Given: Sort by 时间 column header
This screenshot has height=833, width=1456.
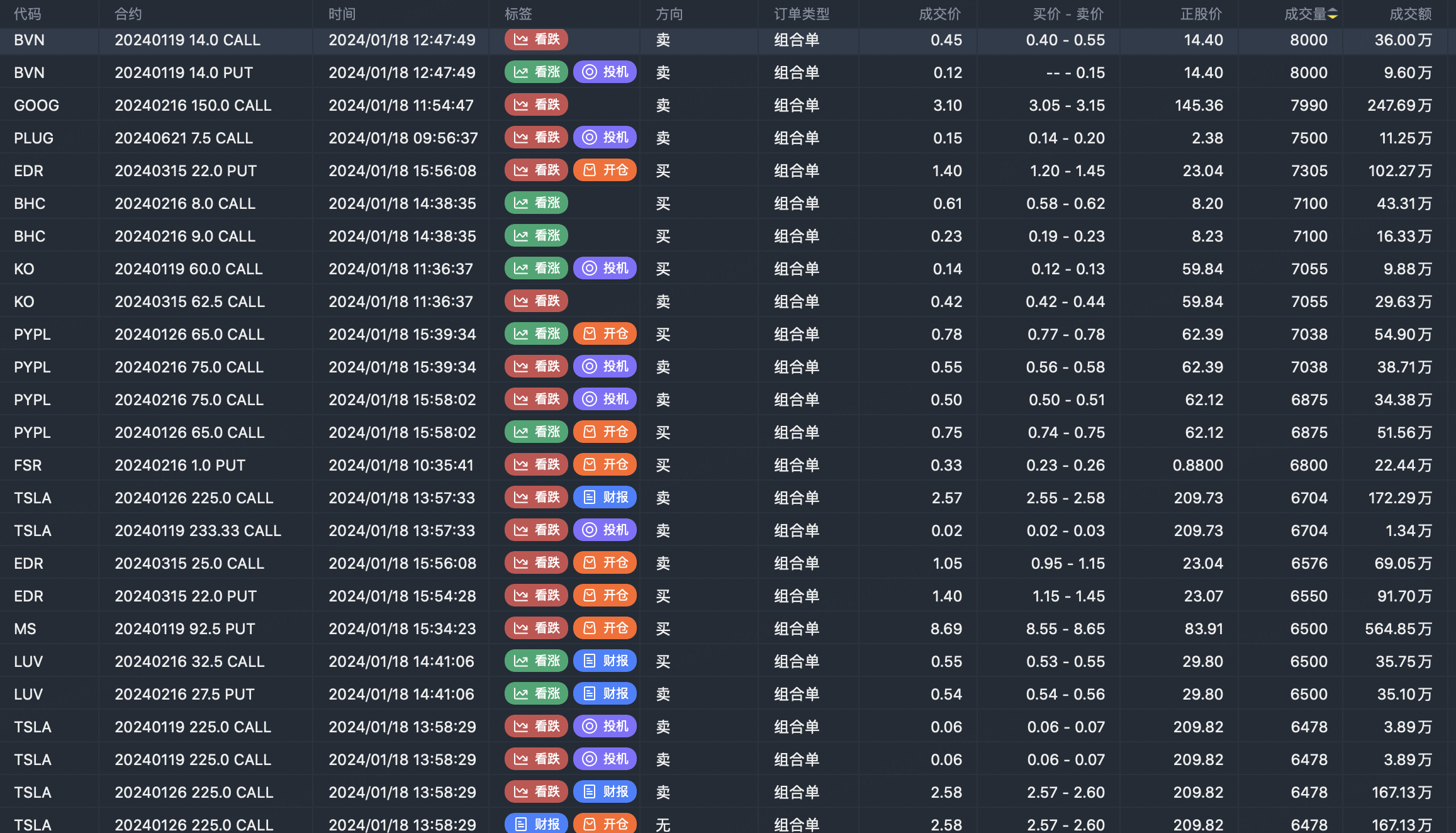Looking at the screenshot, I should 342,14.
